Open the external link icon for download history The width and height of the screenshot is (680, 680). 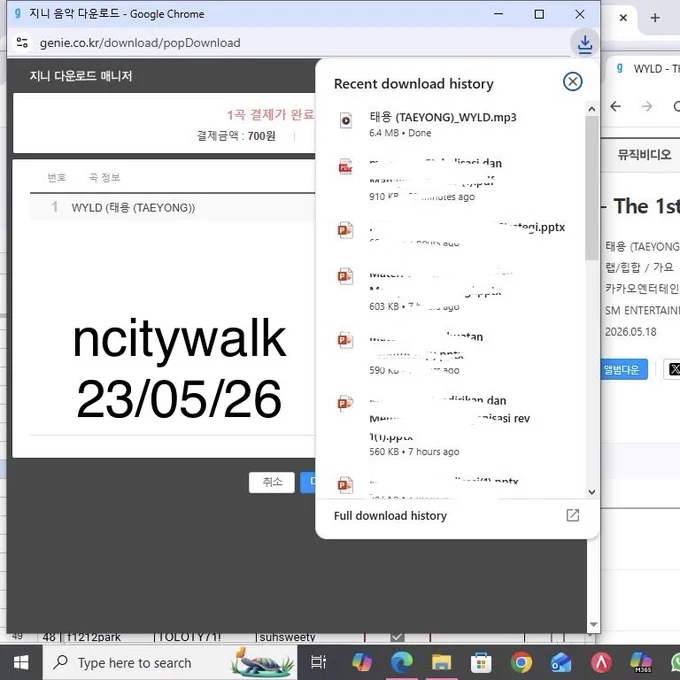tap(572, 515)
